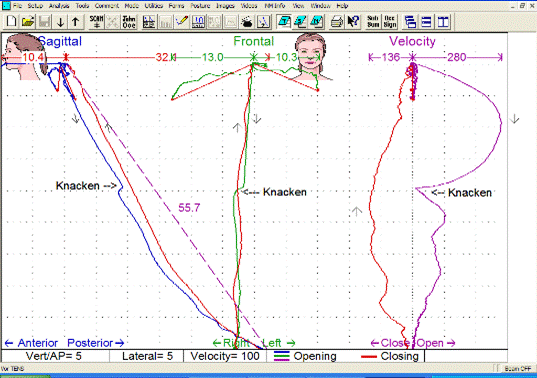Open a file with folder icon

pos(28,22)
